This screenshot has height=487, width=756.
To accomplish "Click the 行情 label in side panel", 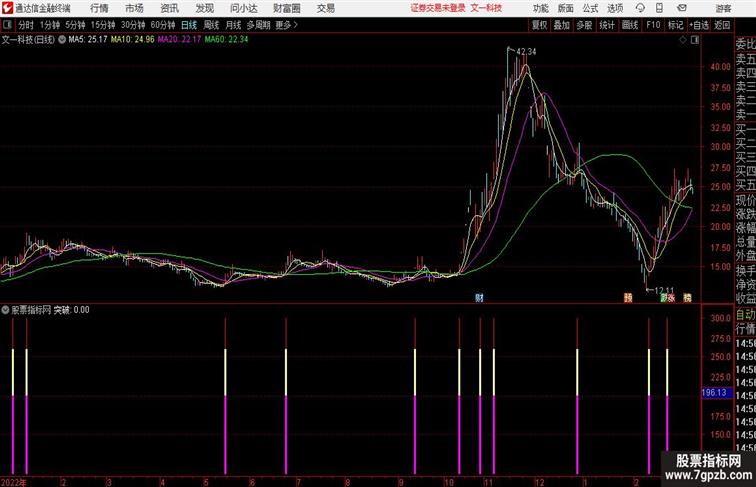I will (x=745, y=329).
